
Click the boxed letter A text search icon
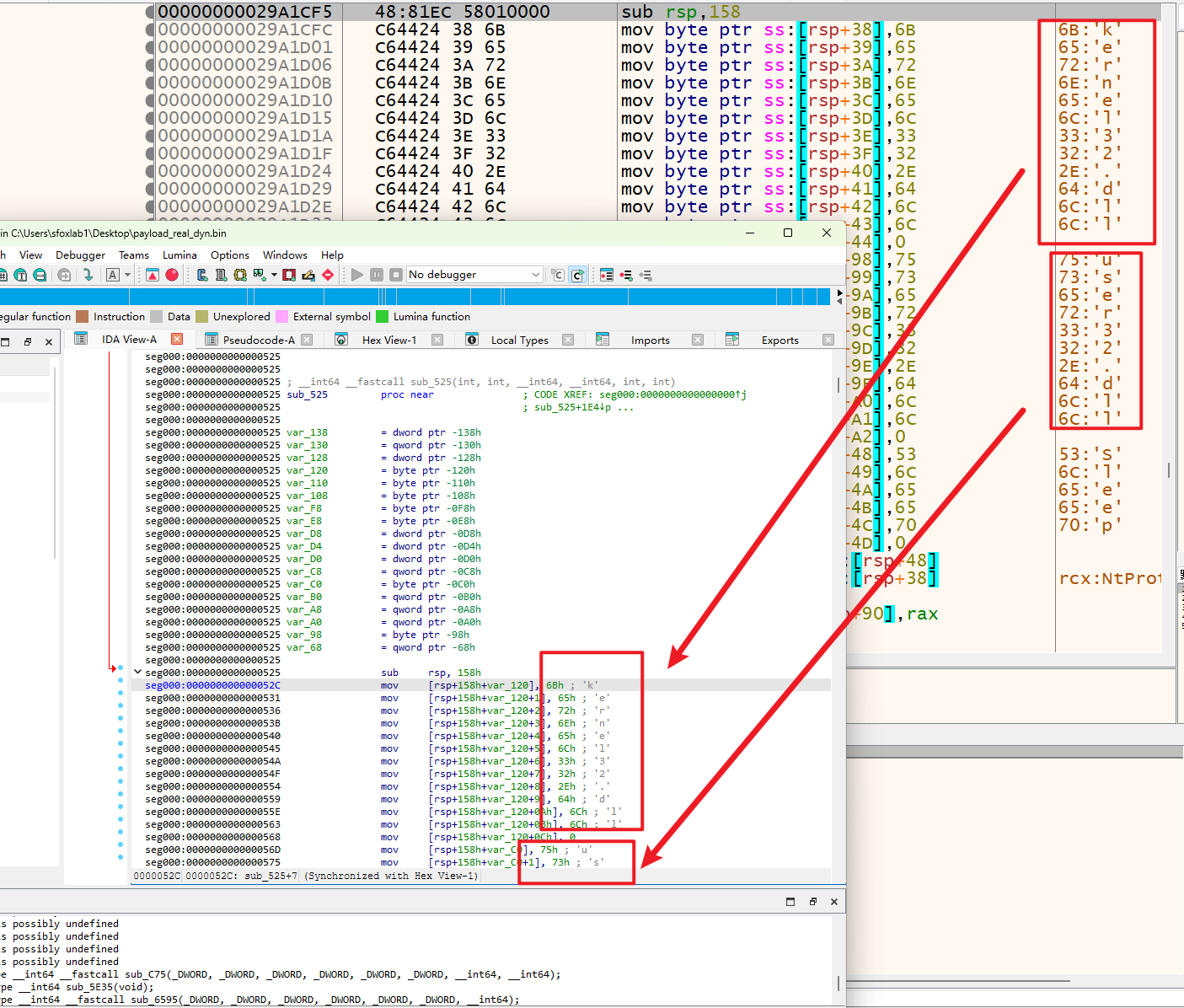[x=113, y=275]
